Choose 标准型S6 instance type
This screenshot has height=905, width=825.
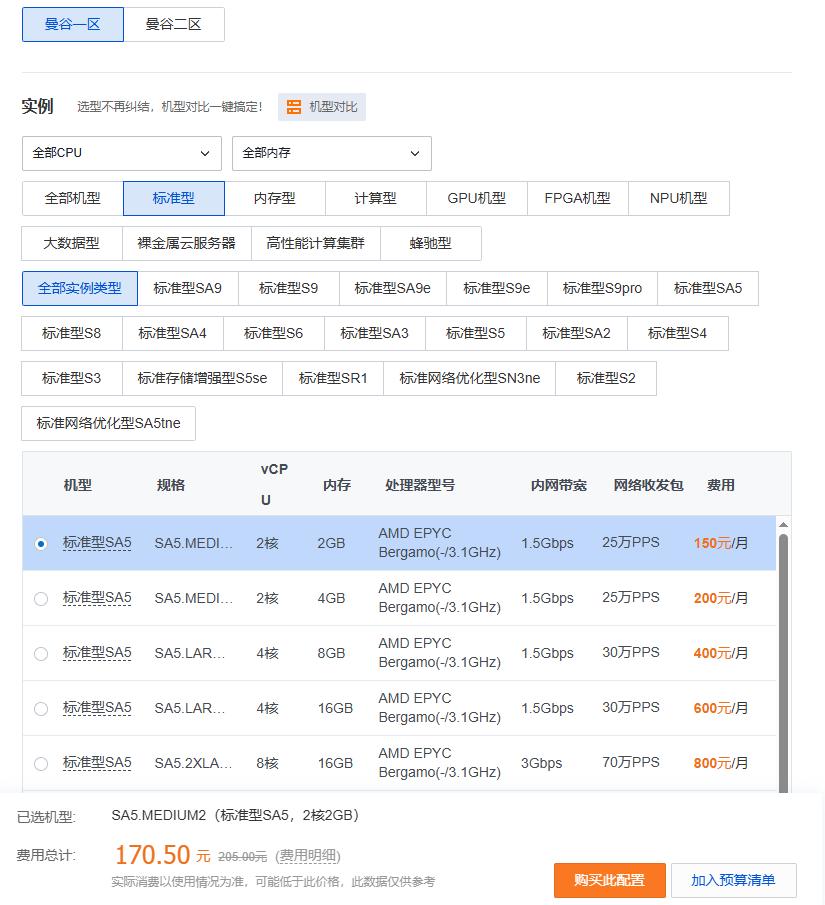click(x=274, y=333)
